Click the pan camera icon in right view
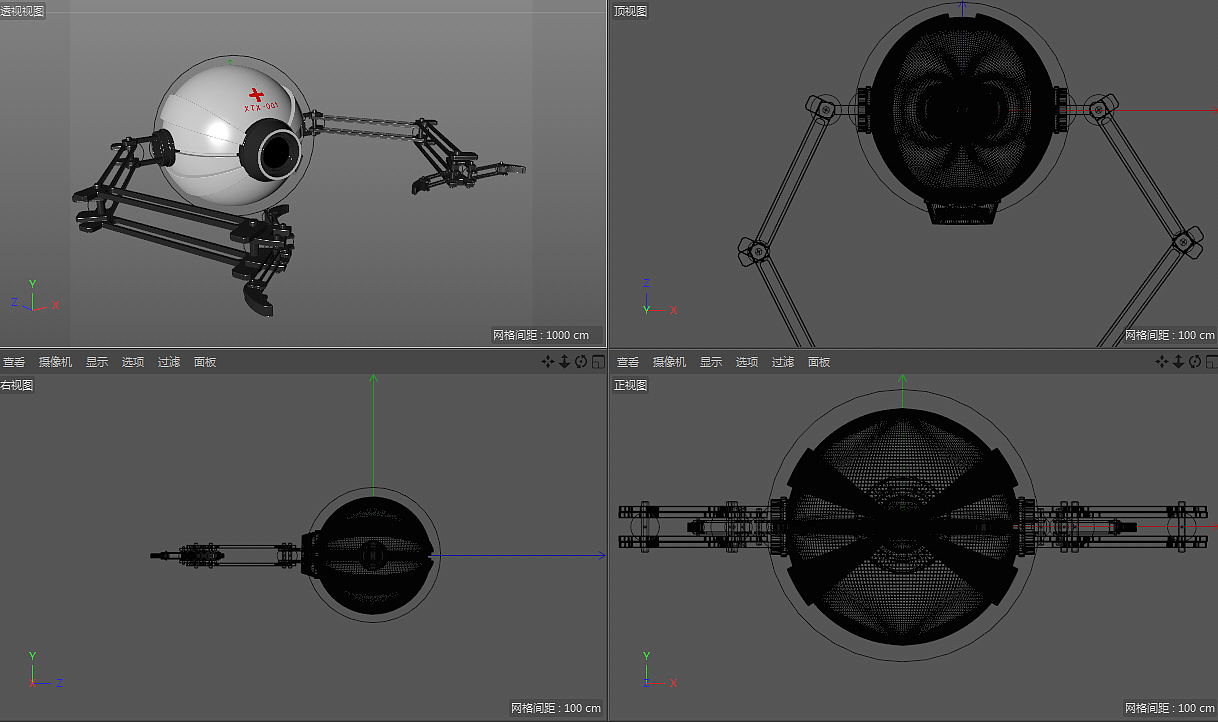Image resolution: width=1218 pixels, height=722 pixels. click(x=547, y=362)
